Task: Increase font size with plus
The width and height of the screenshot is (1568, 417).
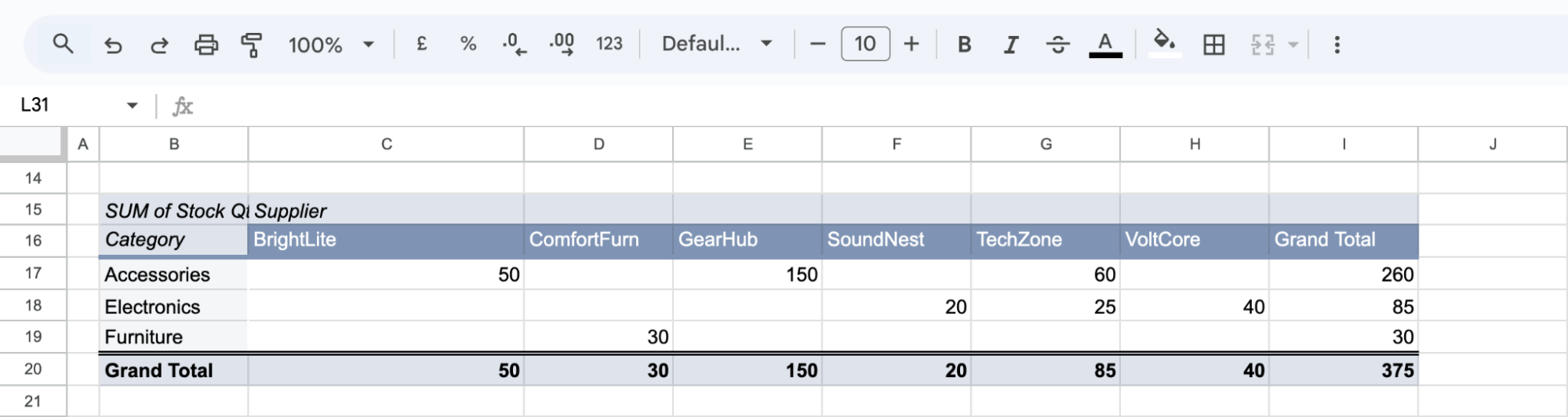Action: [x=911, y=44]
